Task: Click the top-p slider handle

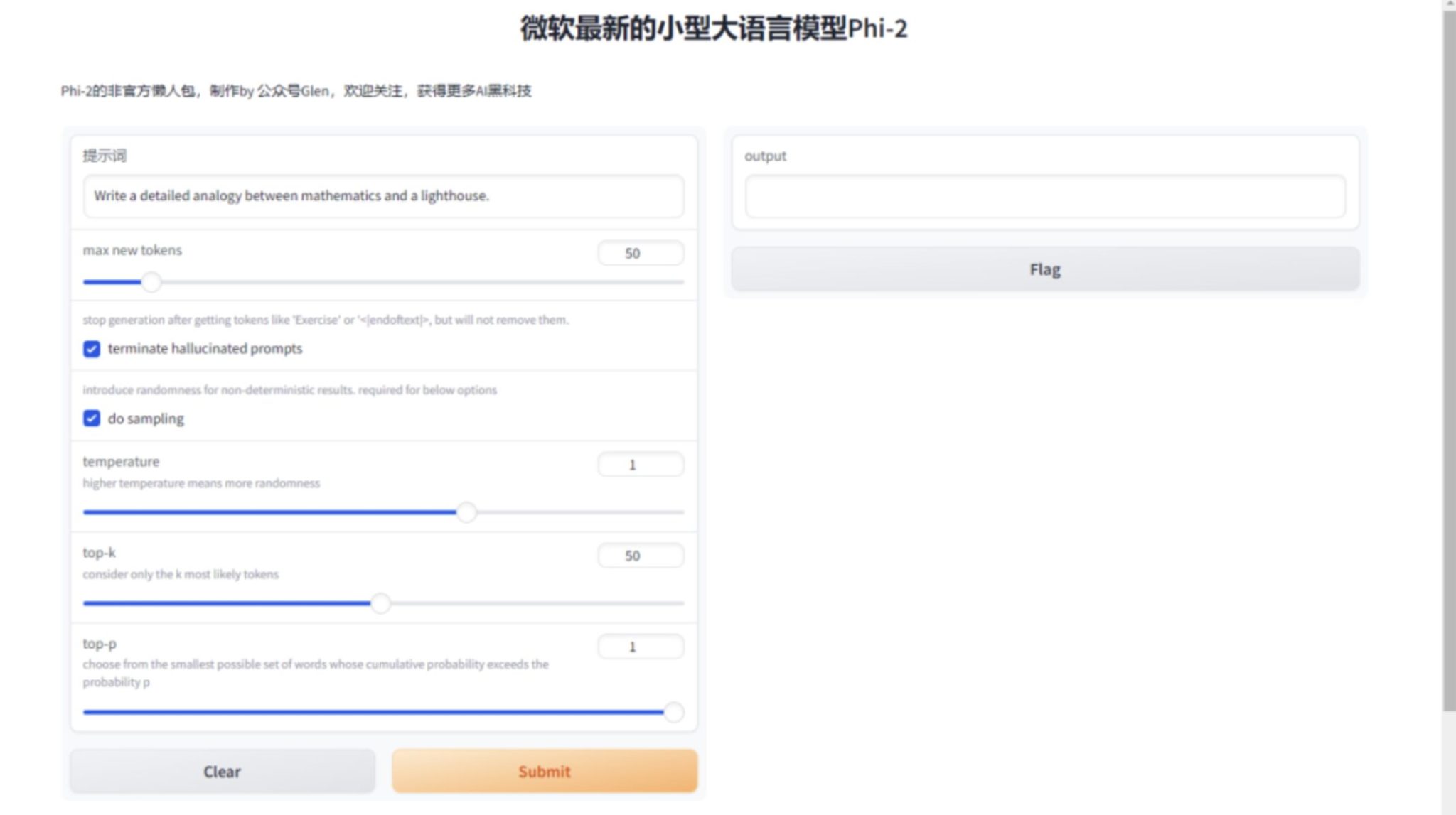Action: tap(673, 712)
